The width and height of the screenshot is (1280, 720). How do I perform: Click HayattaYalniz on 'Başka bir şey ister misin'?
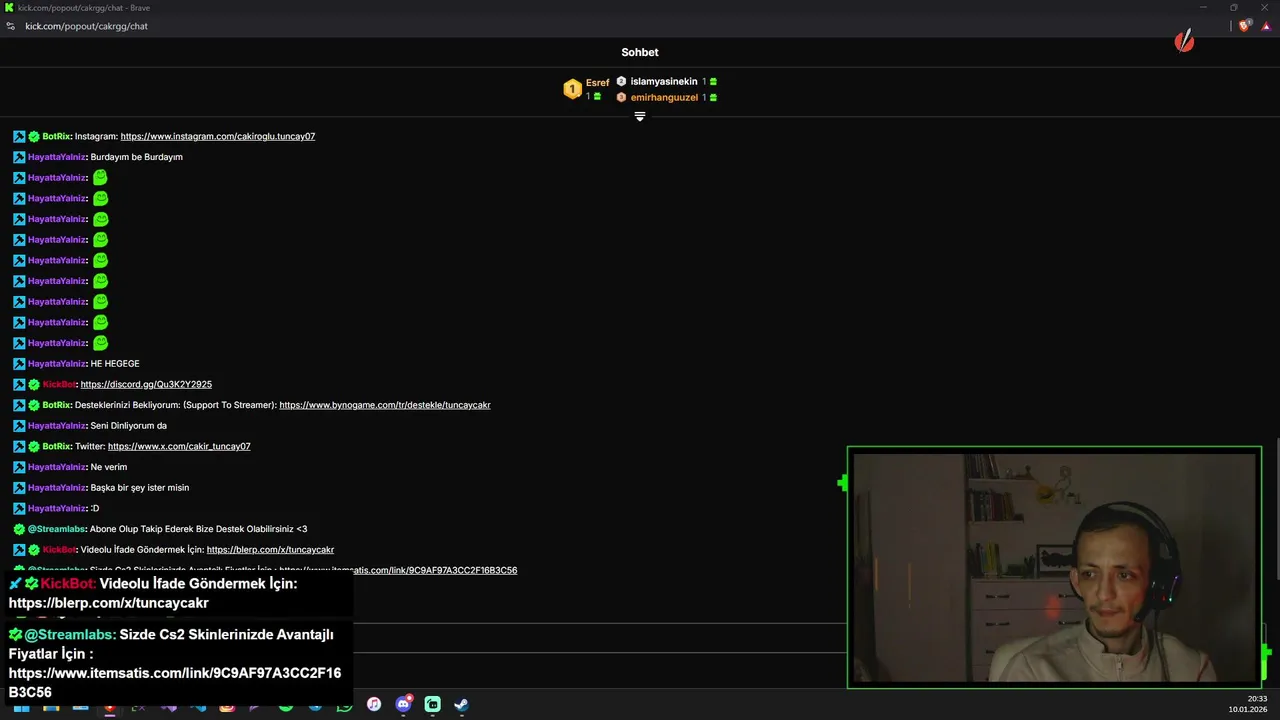(x=57, y=488)
